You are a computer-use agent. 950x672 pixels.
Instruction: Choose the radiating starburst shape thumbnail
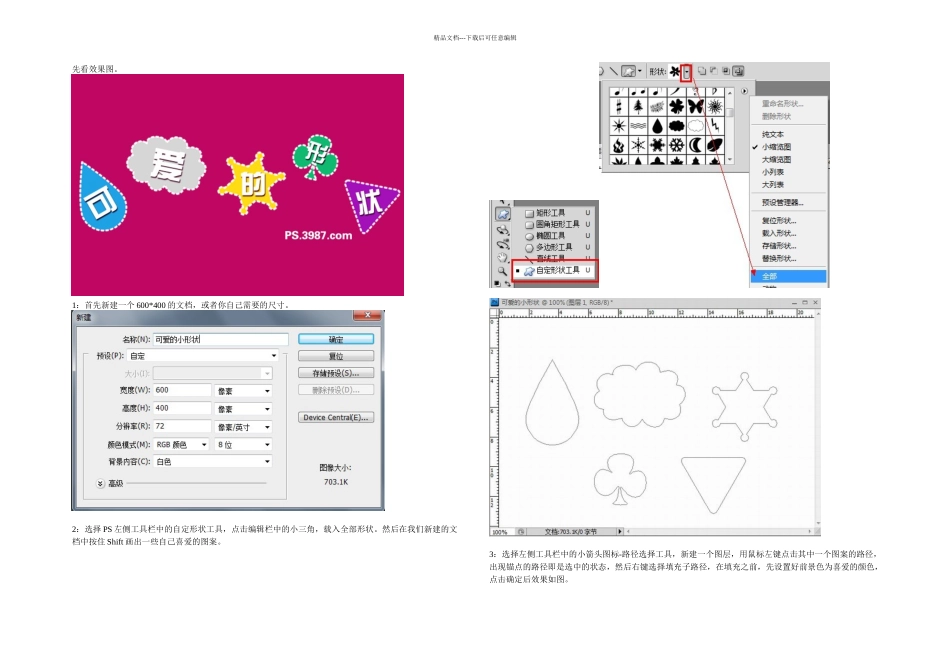click(715, 107)
